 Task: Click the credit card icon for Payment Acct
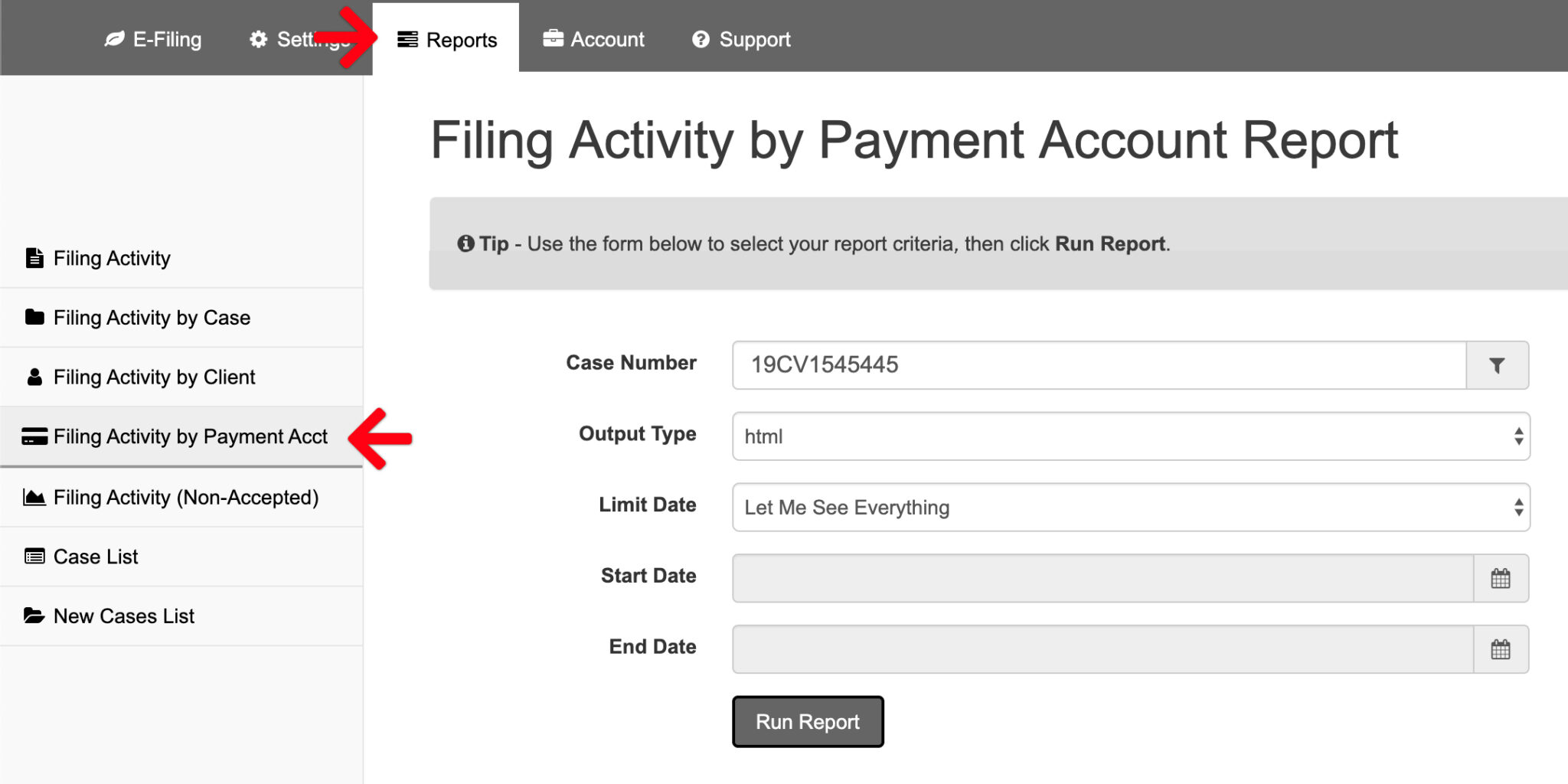(x=34, y=436)
